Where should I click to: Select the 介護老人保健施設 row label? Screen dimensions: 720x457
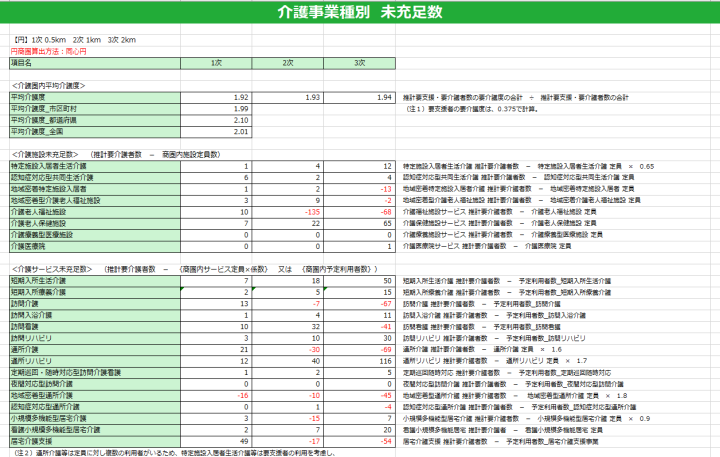pos(95,224)
